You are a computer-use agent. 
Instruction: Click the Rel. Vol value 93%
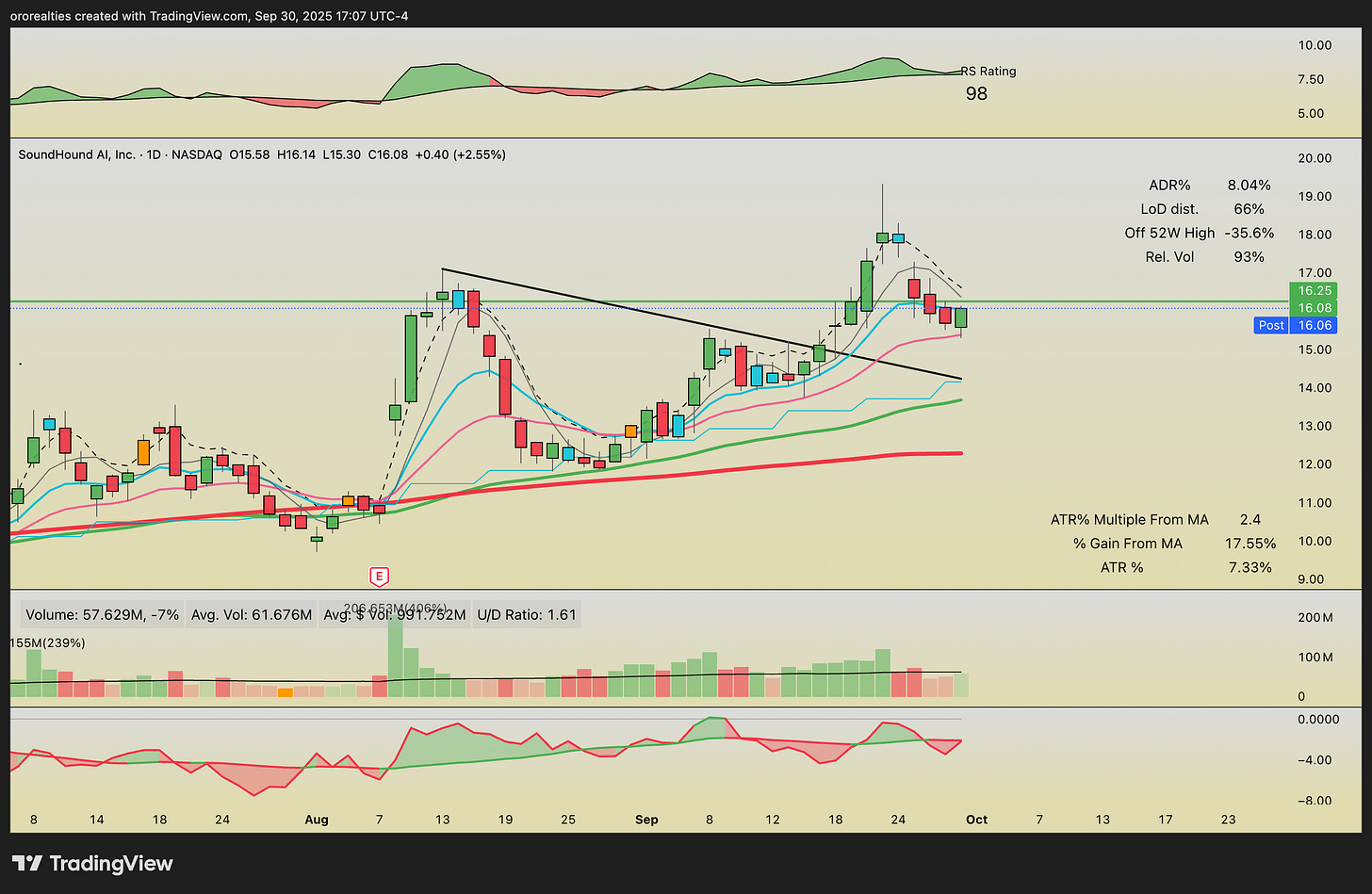[x=1249, y=257]
